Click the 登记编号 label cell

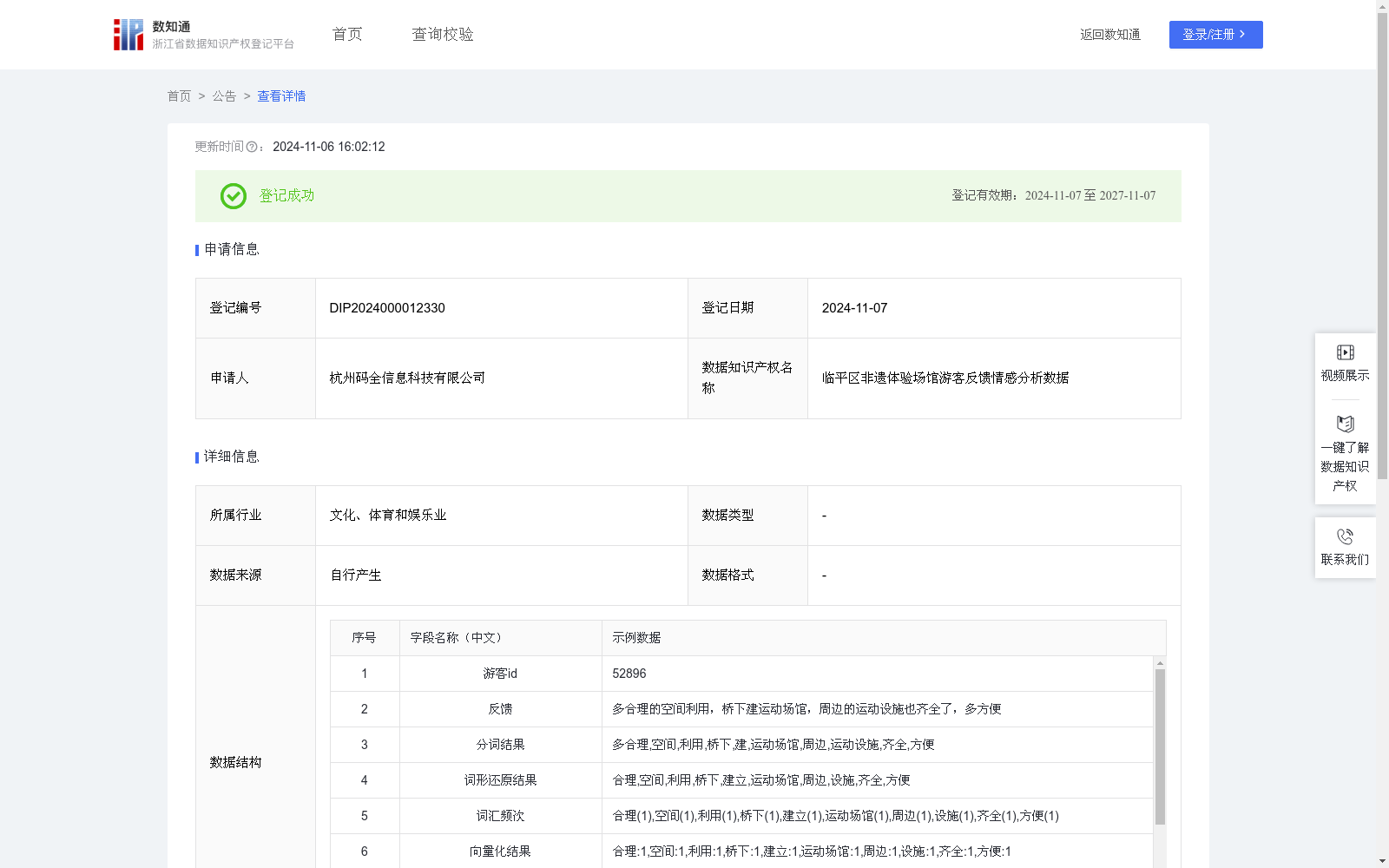point(255,308)
